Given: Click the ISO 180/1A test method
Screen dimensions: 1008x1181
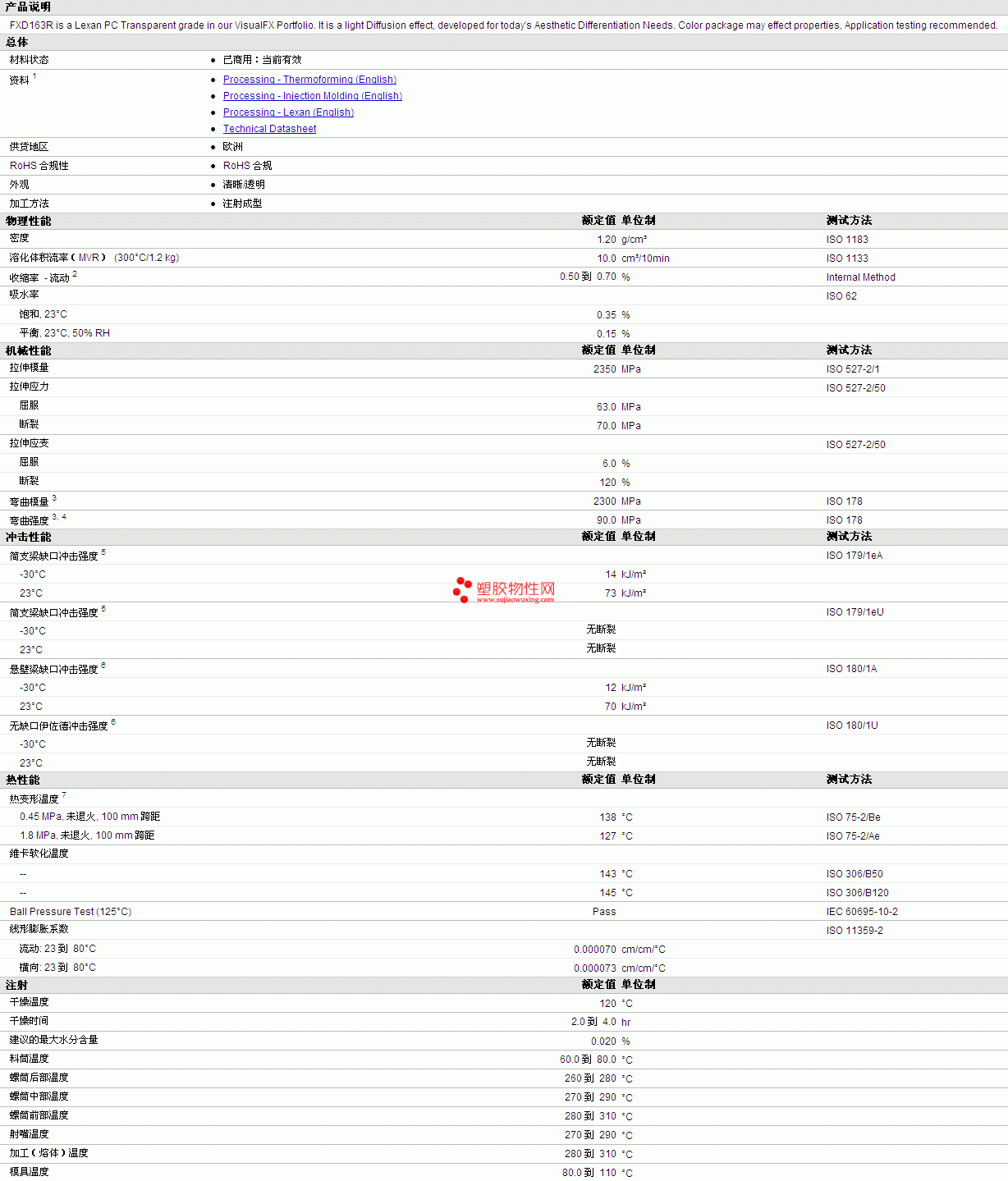Looking at the screenshot, I should [851, 669].
